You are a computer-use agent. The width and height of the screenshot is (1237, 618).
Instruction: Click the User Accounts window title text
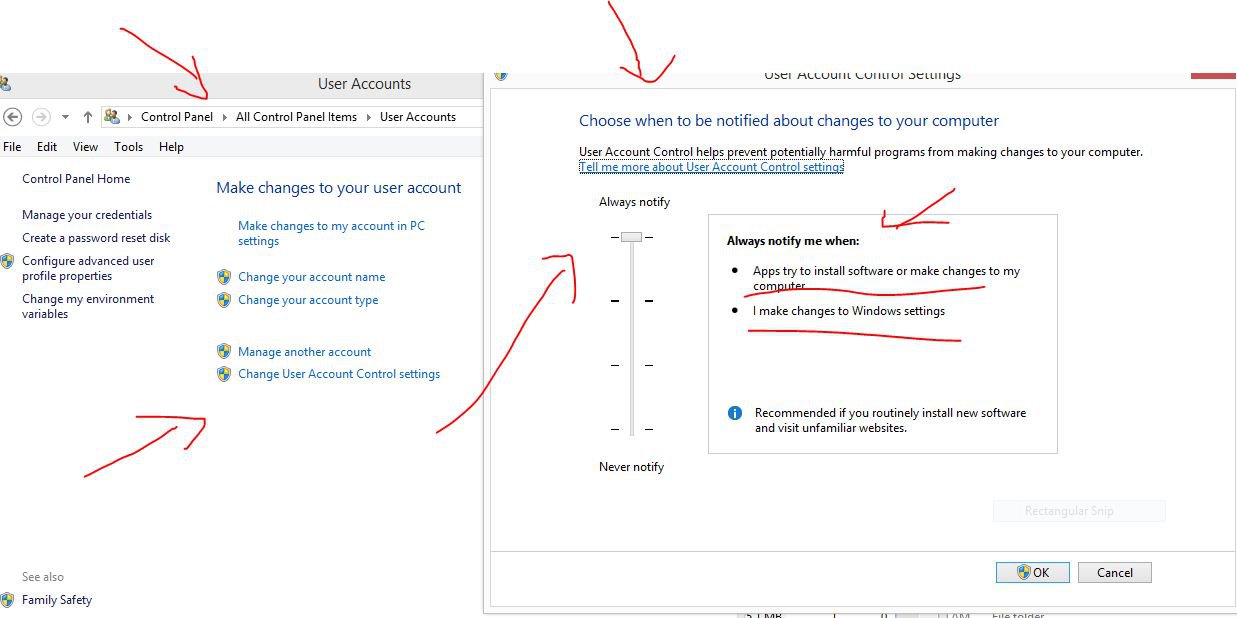pyautogui.click(x=364, y=84)
